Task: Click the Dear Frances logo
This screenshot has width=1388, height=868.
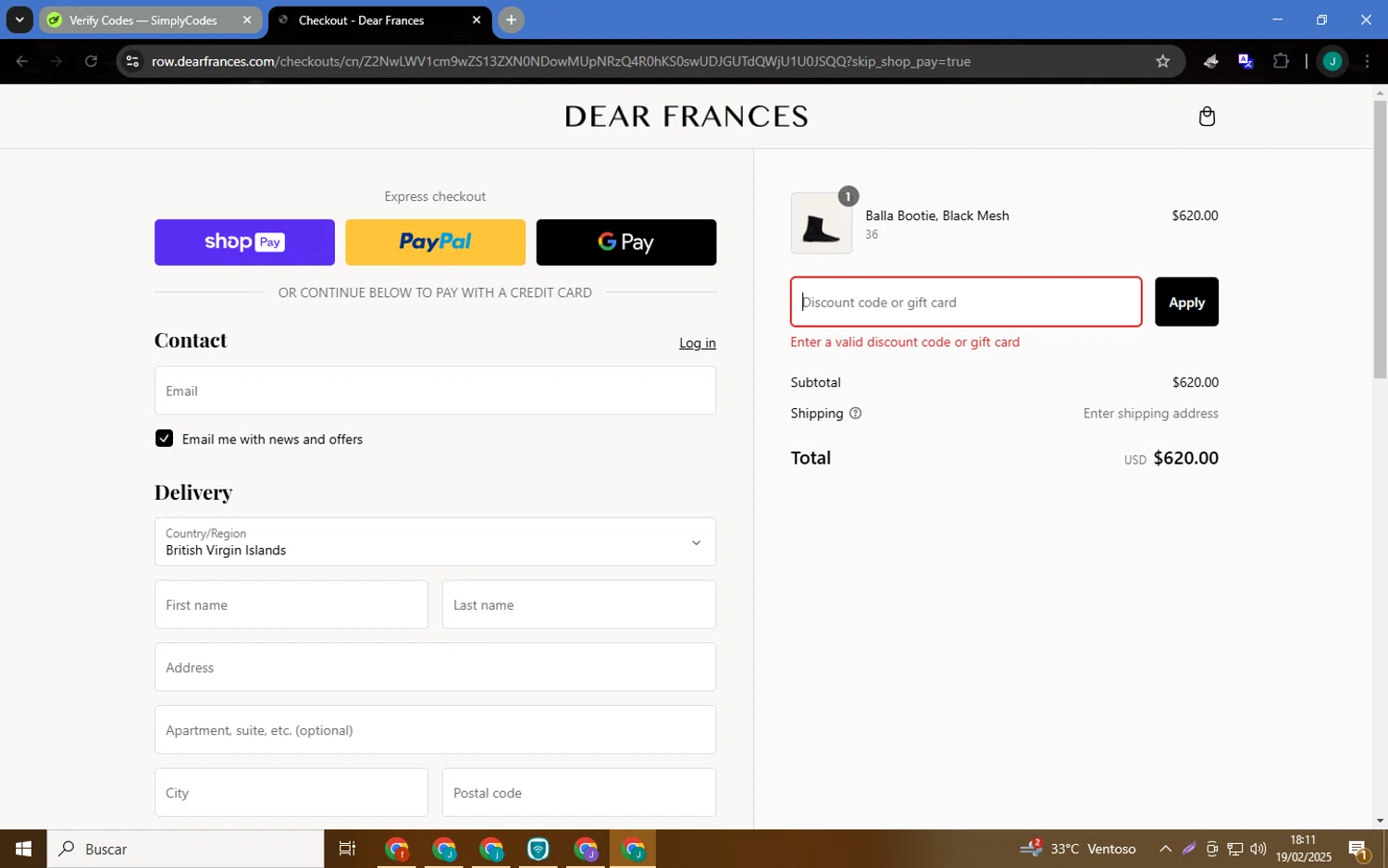Action: (687, 117)
